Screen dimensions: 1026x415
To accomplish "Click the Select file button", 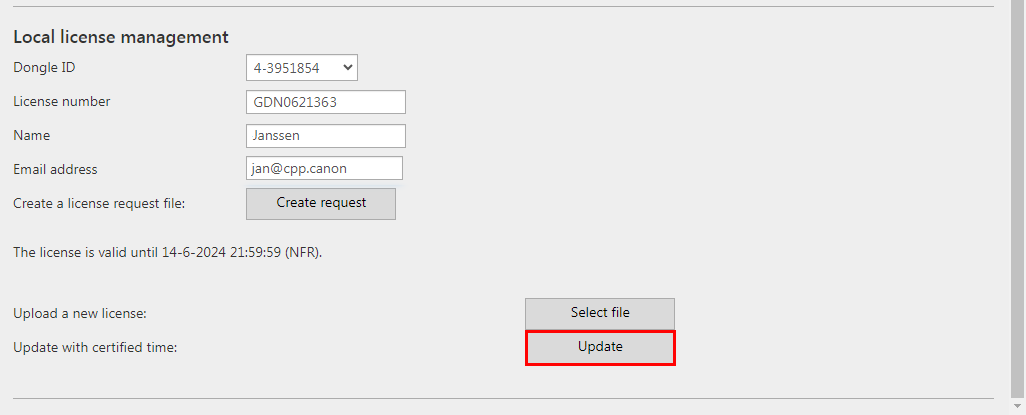I will tap(600, 313).
